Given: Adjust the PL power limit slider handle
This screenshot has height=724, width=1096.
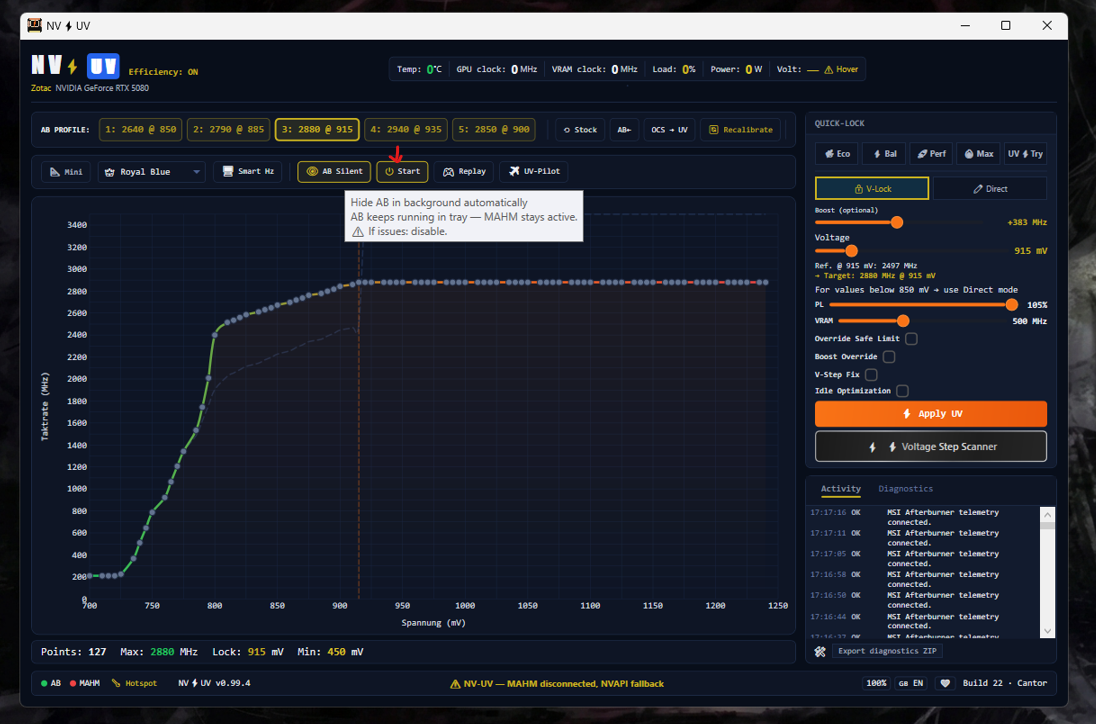Looking at the screenshot, I should pyautogui.click(x=1011, y=305).
